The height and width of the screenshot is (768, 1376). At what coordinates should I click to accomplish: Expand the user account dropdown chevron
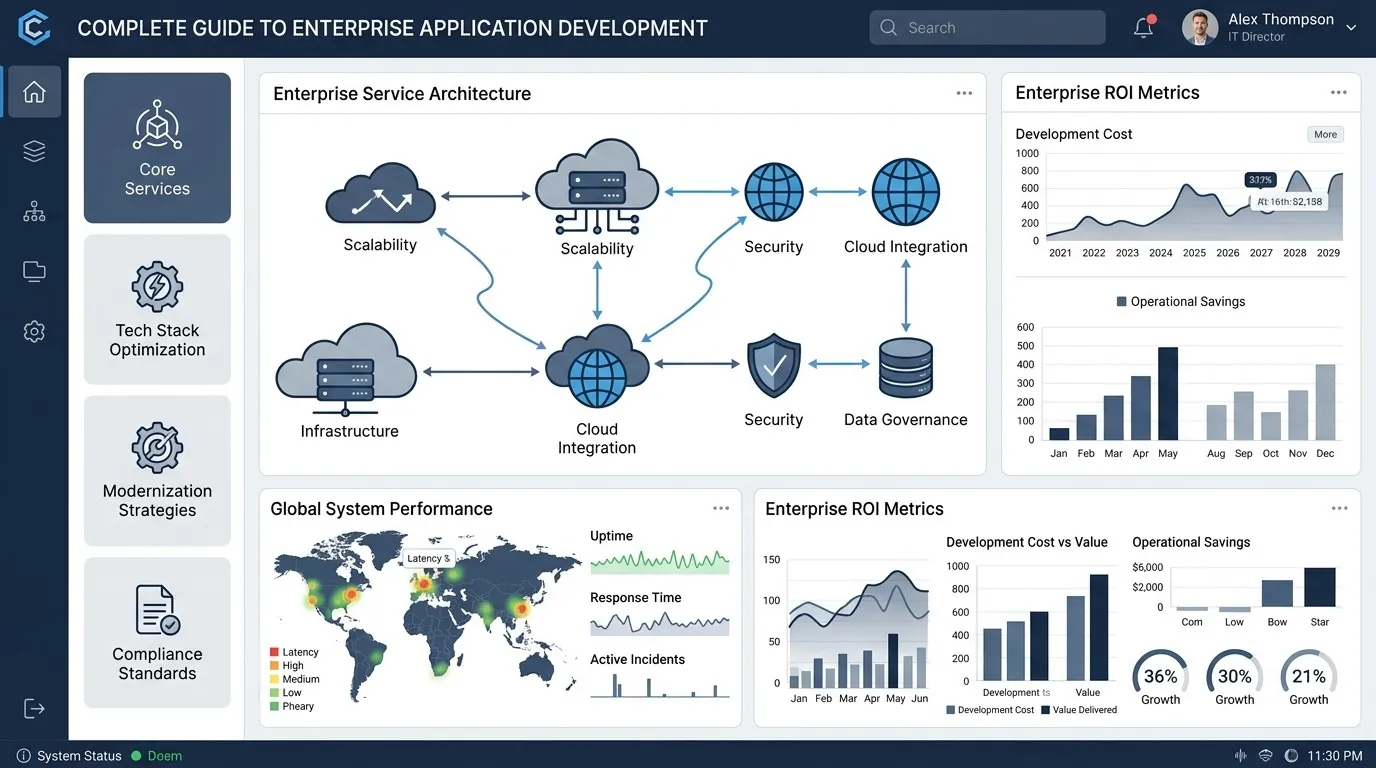1352,28
